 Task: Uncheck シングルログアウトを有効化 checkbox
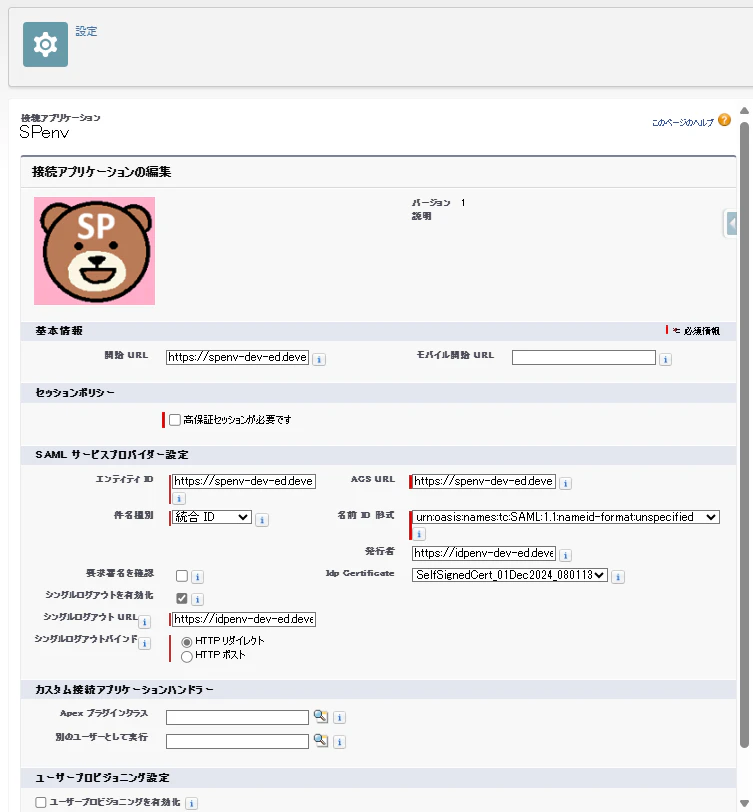point(182,598)
